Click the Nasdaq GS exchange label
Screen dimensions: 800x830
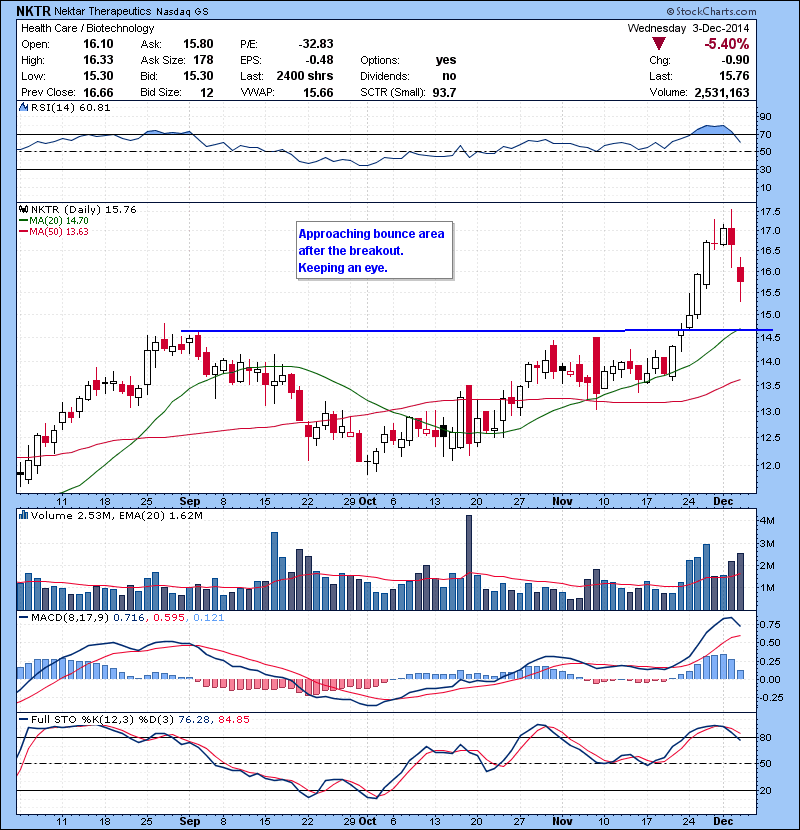[x=182, y=11]
